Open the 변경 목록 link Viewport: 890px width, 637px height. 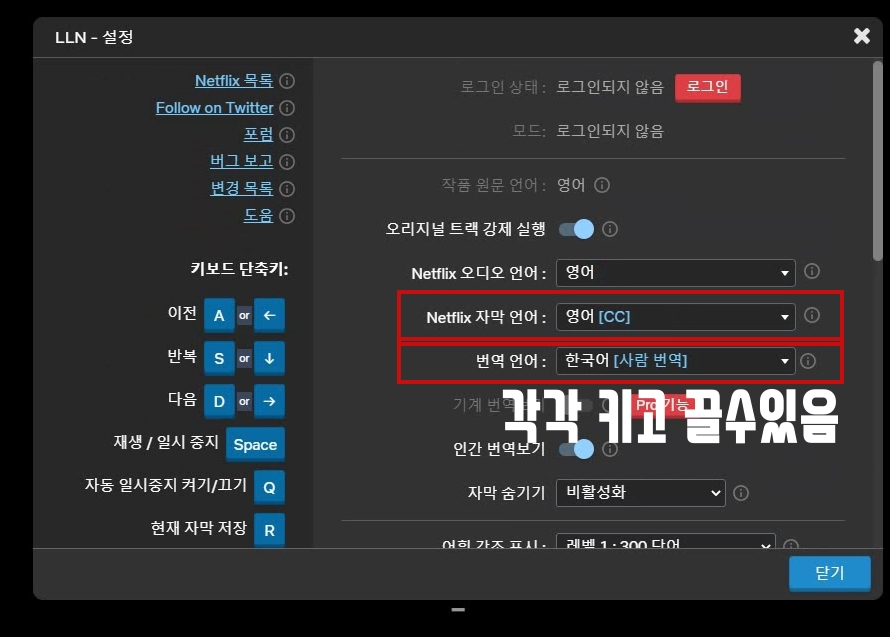click(242, 188)
